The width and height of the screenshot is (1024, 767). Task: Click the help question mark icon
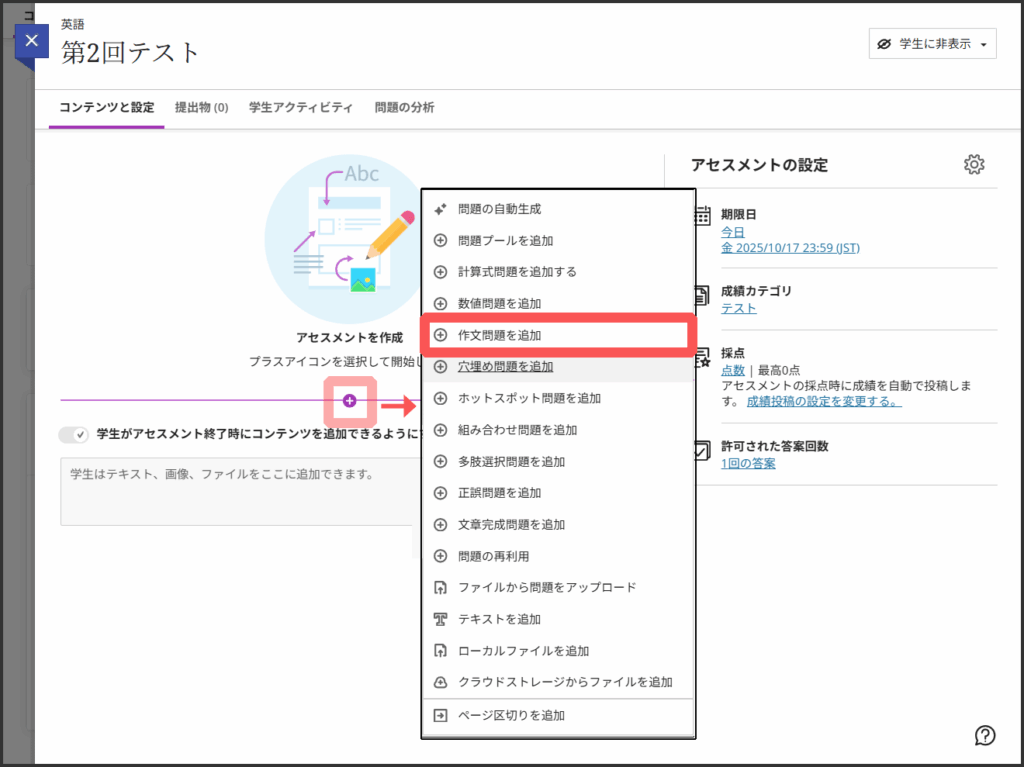coord(985,735)
